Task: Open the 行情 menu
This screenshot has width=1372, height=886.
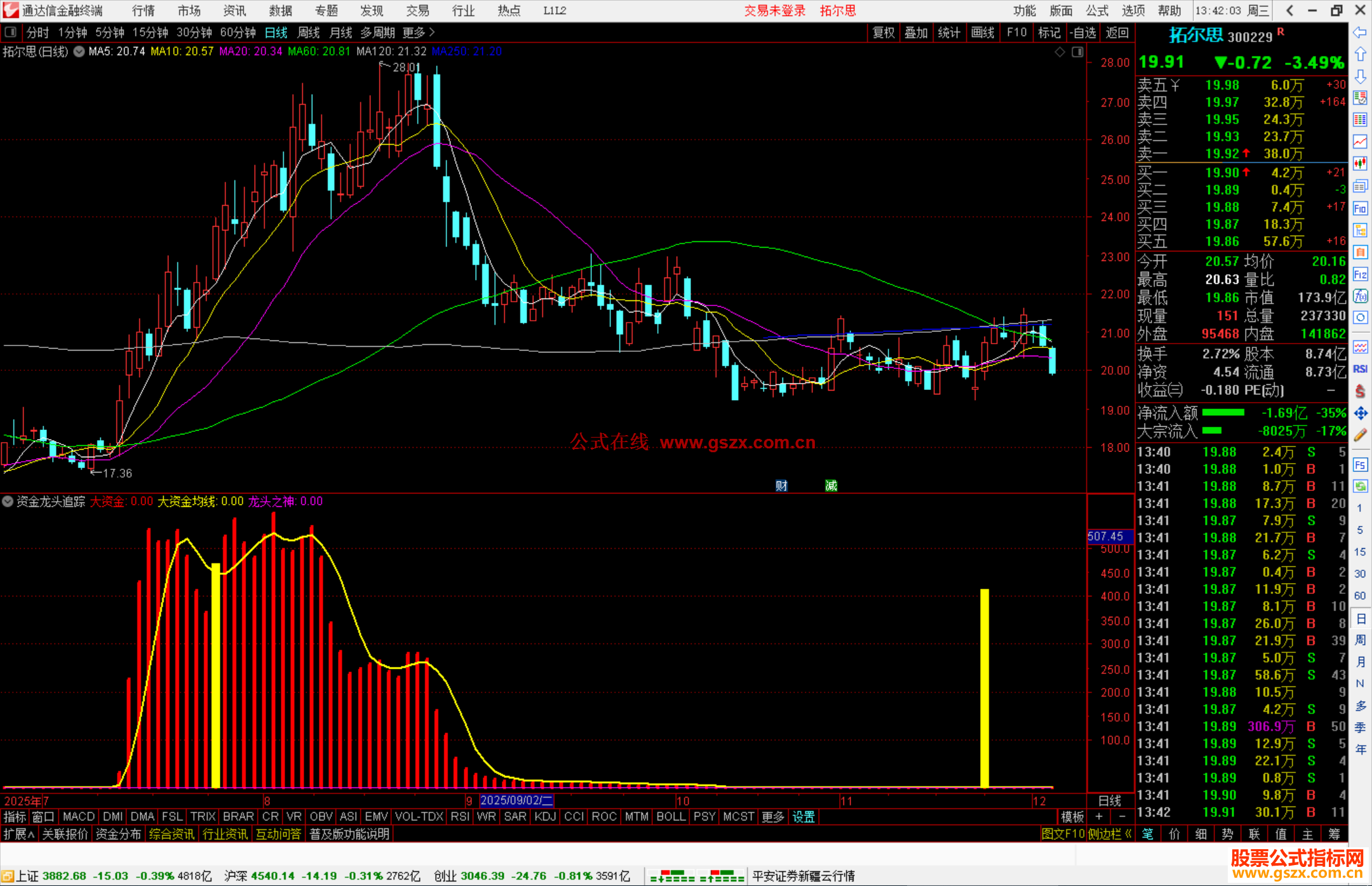Action: point(143,11)
